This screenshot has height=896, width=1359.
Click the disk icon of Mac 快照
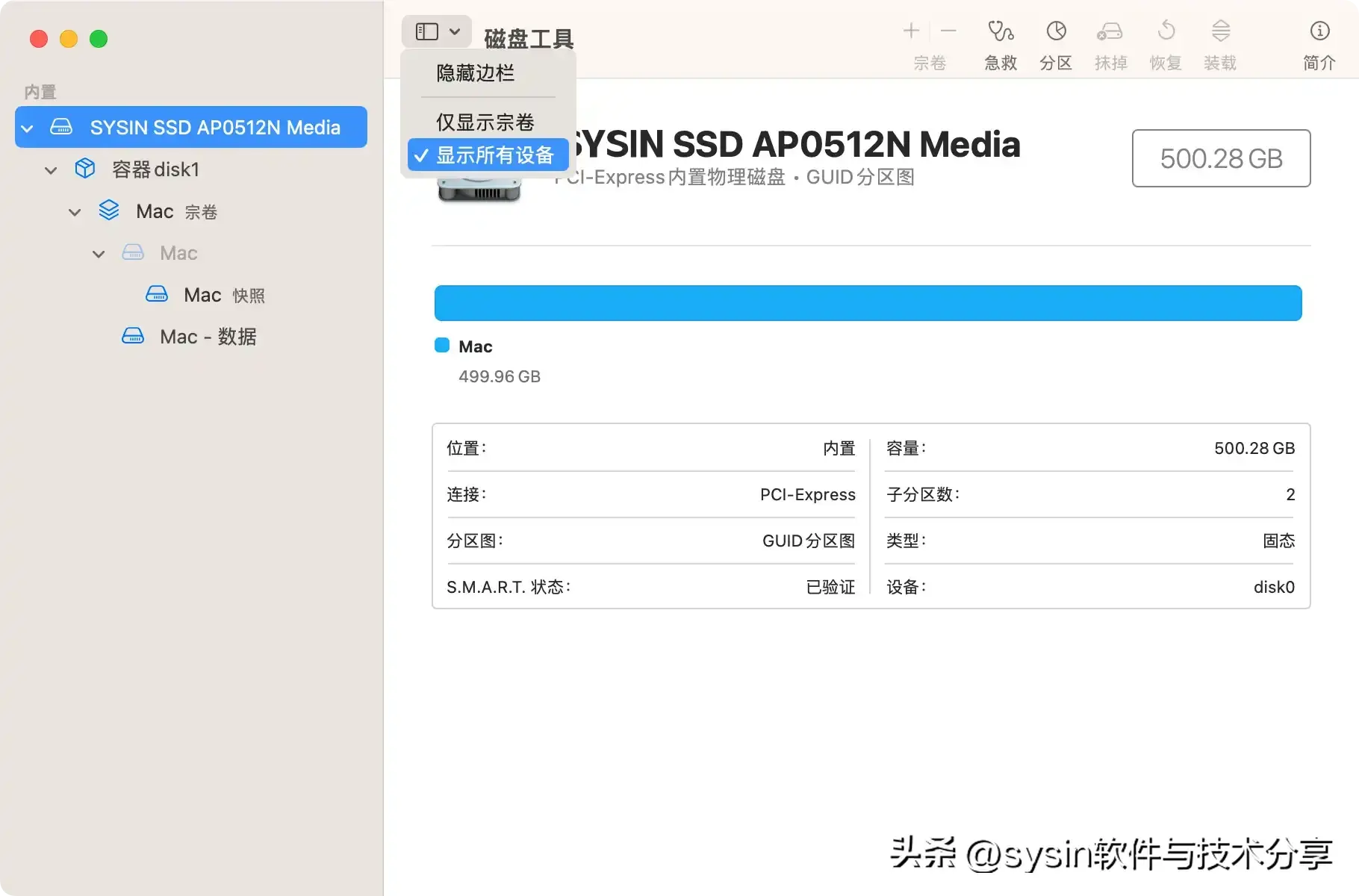pos(157,294)
